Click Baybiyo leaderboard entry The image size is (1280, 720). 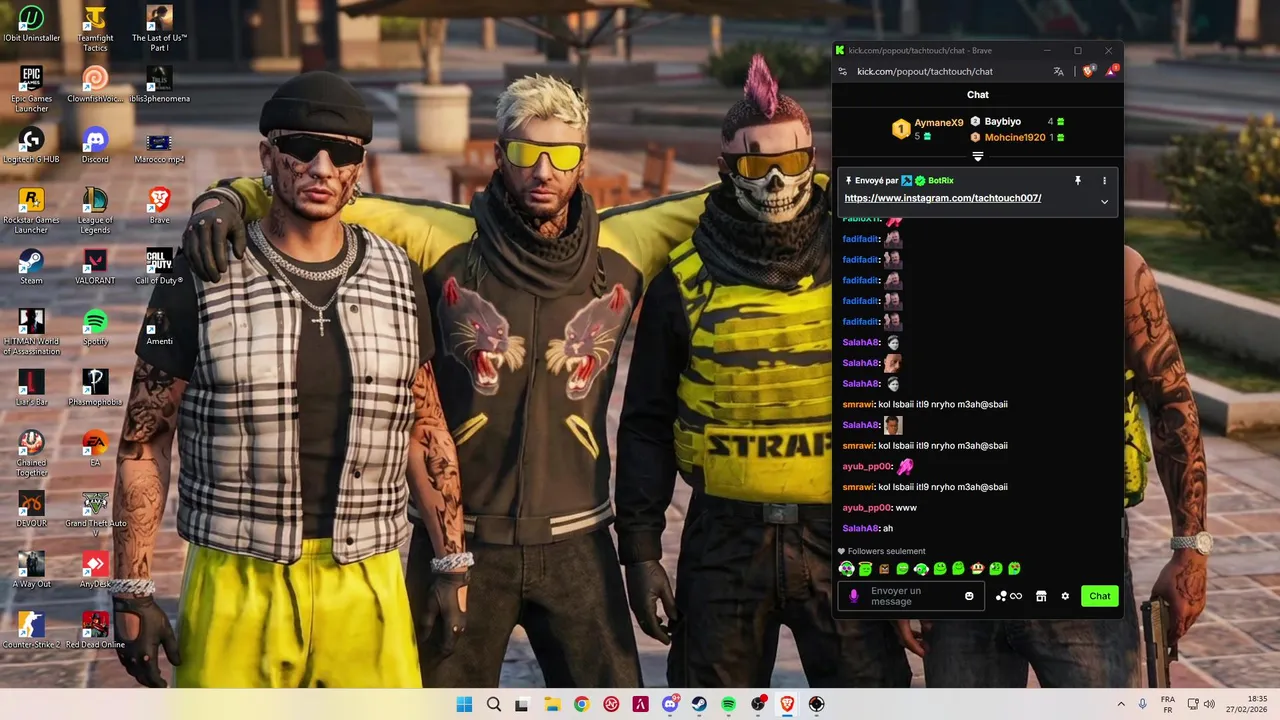pyautogui.click(x=1003, y=122)
